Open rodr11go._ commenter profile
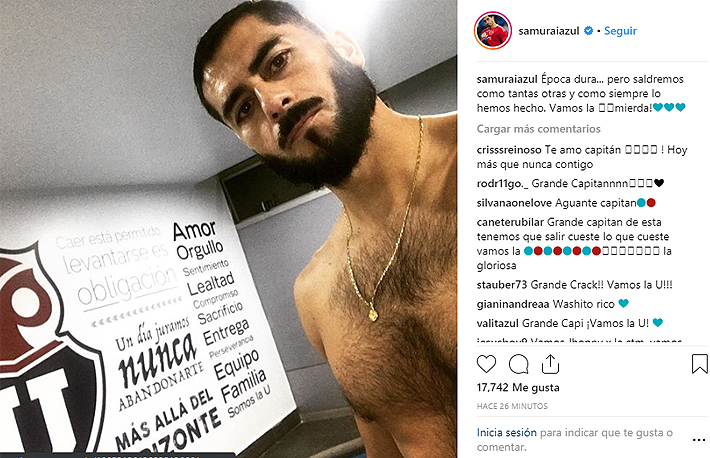 [503, 183]
